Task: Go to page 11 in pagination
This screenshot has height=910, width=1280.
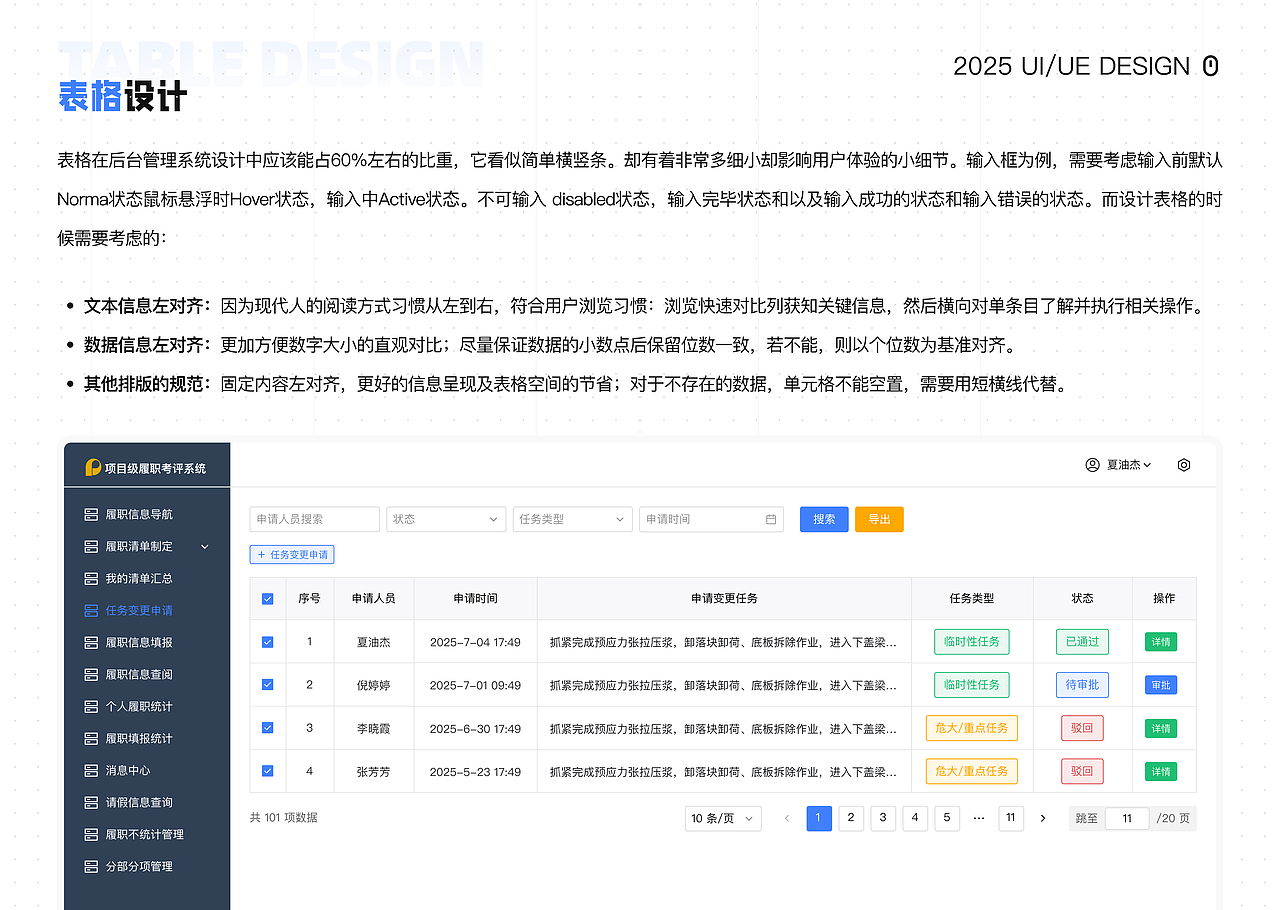Action: click(1011, 818)
